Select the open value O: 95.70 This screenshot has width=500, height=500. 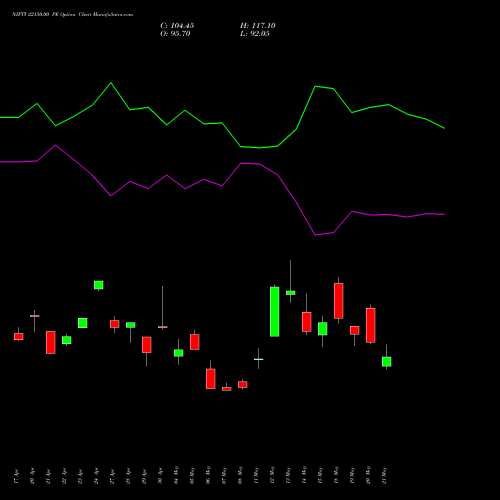point(175,34)
